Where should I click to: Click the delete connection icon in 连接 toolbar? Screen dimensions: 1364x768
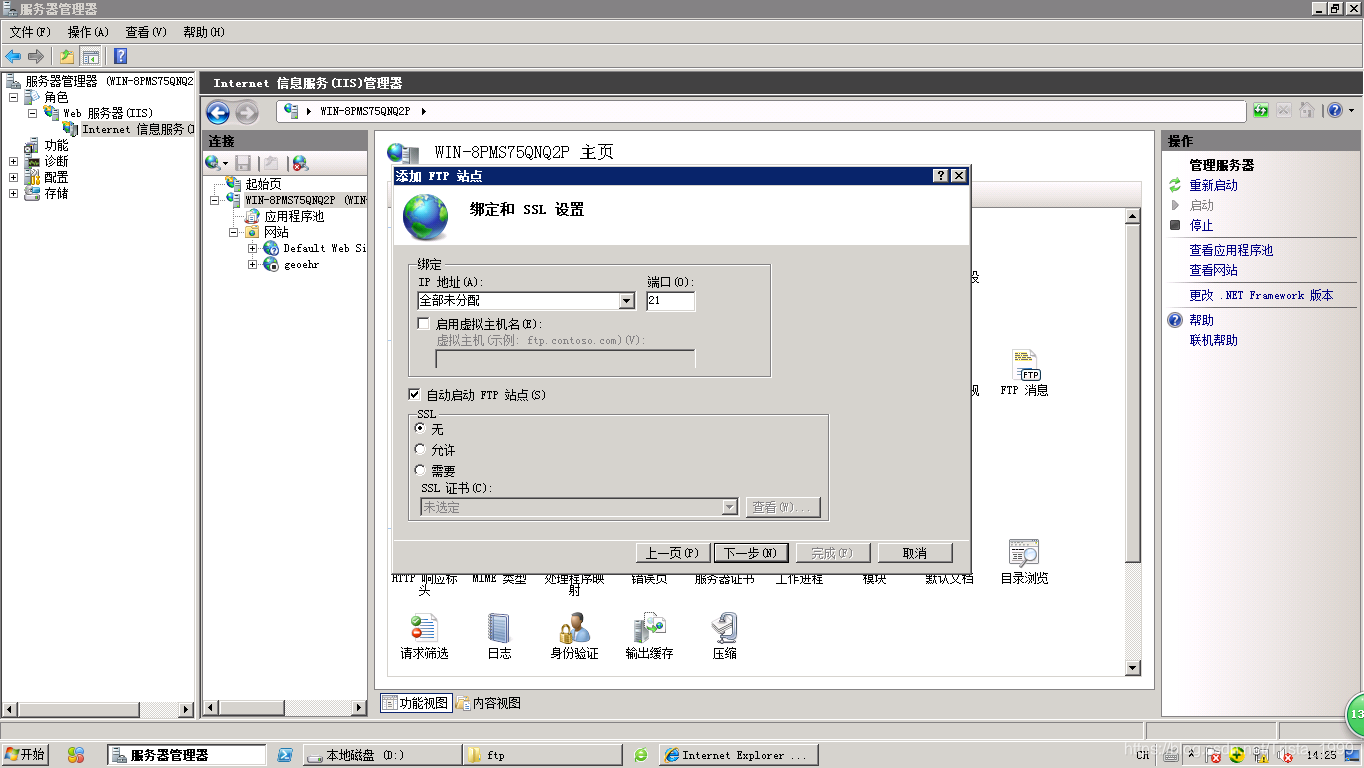point(300,163)
